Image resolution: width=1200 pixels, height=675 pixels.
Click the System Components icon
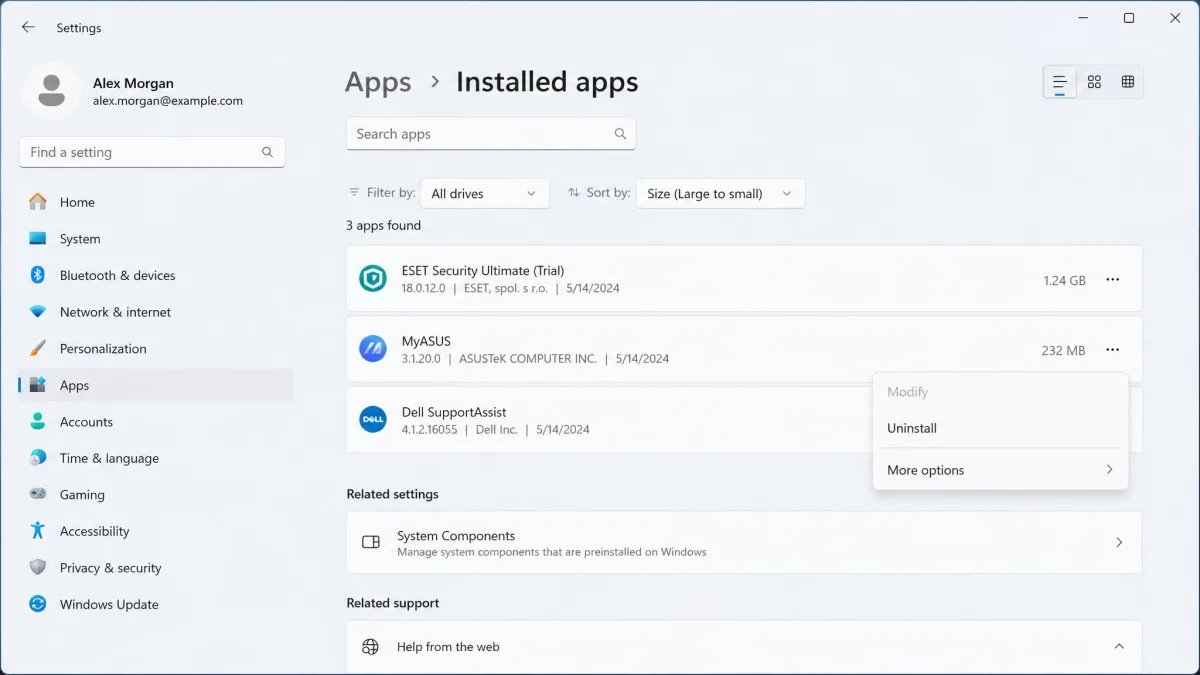371,542
